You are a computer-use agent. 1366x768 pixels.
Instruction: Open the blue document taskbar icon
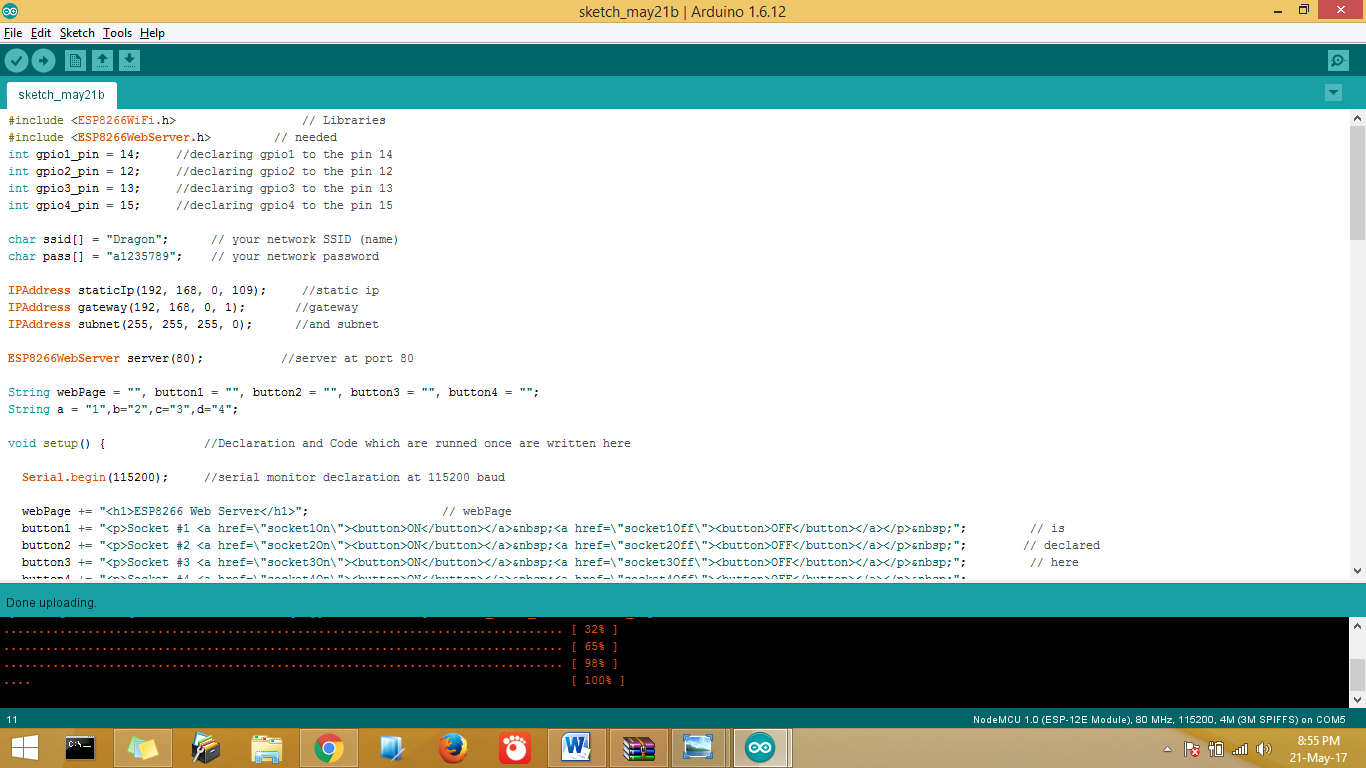pos(391,747)
